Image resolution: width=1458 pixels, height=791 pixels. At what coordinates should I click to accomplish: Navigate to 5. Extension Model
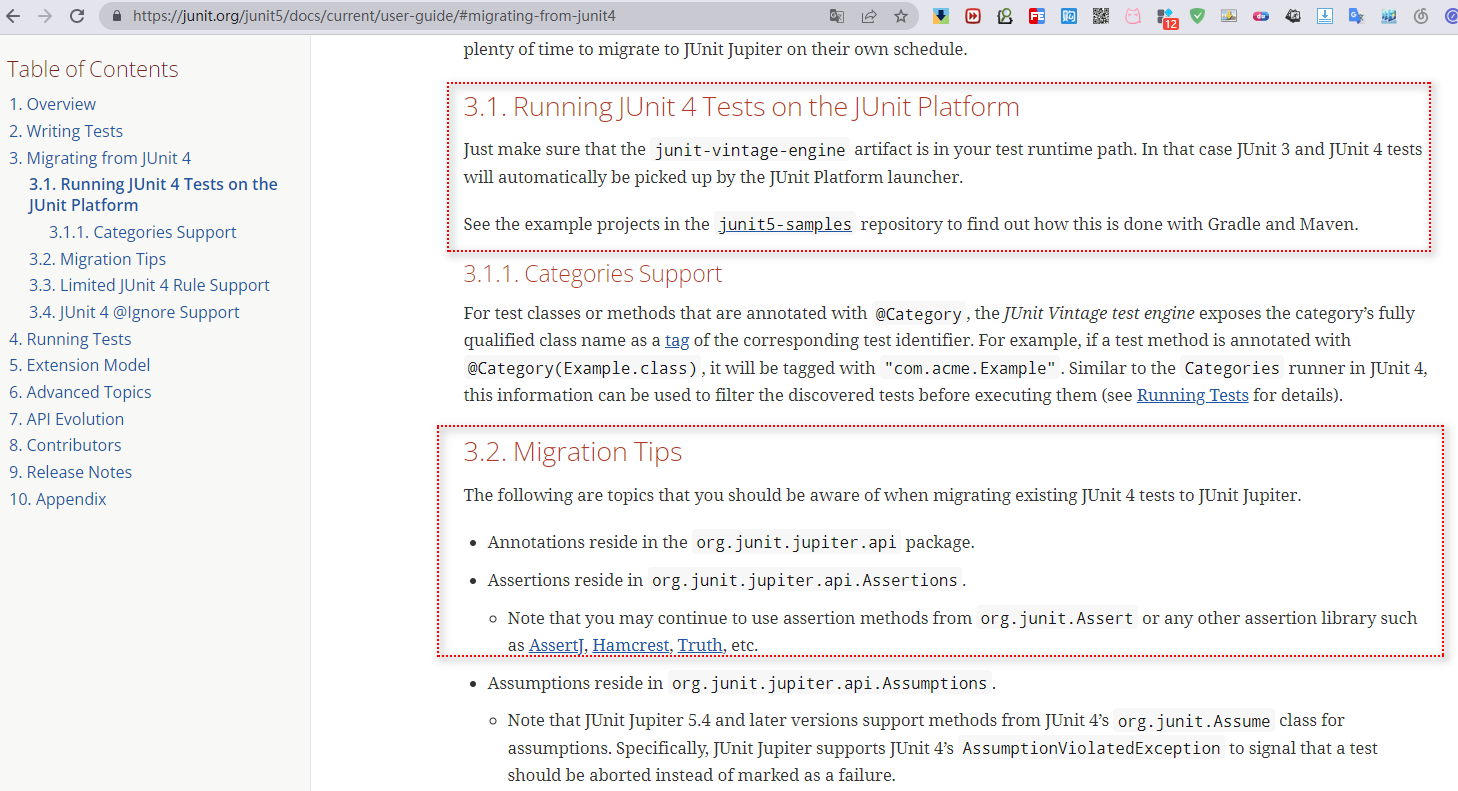tap(80, 365)
